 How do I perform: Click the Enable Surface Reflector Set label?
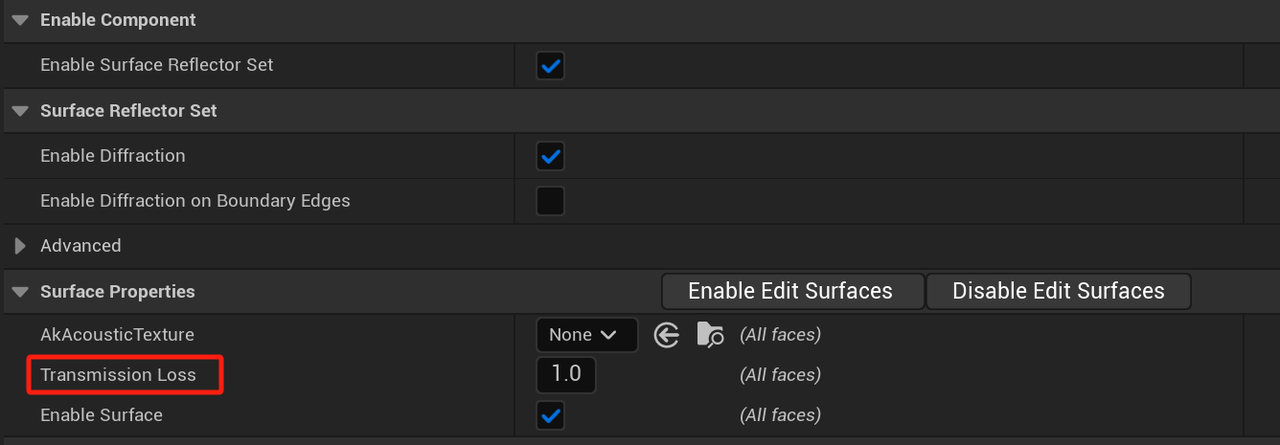pos(156,65)
